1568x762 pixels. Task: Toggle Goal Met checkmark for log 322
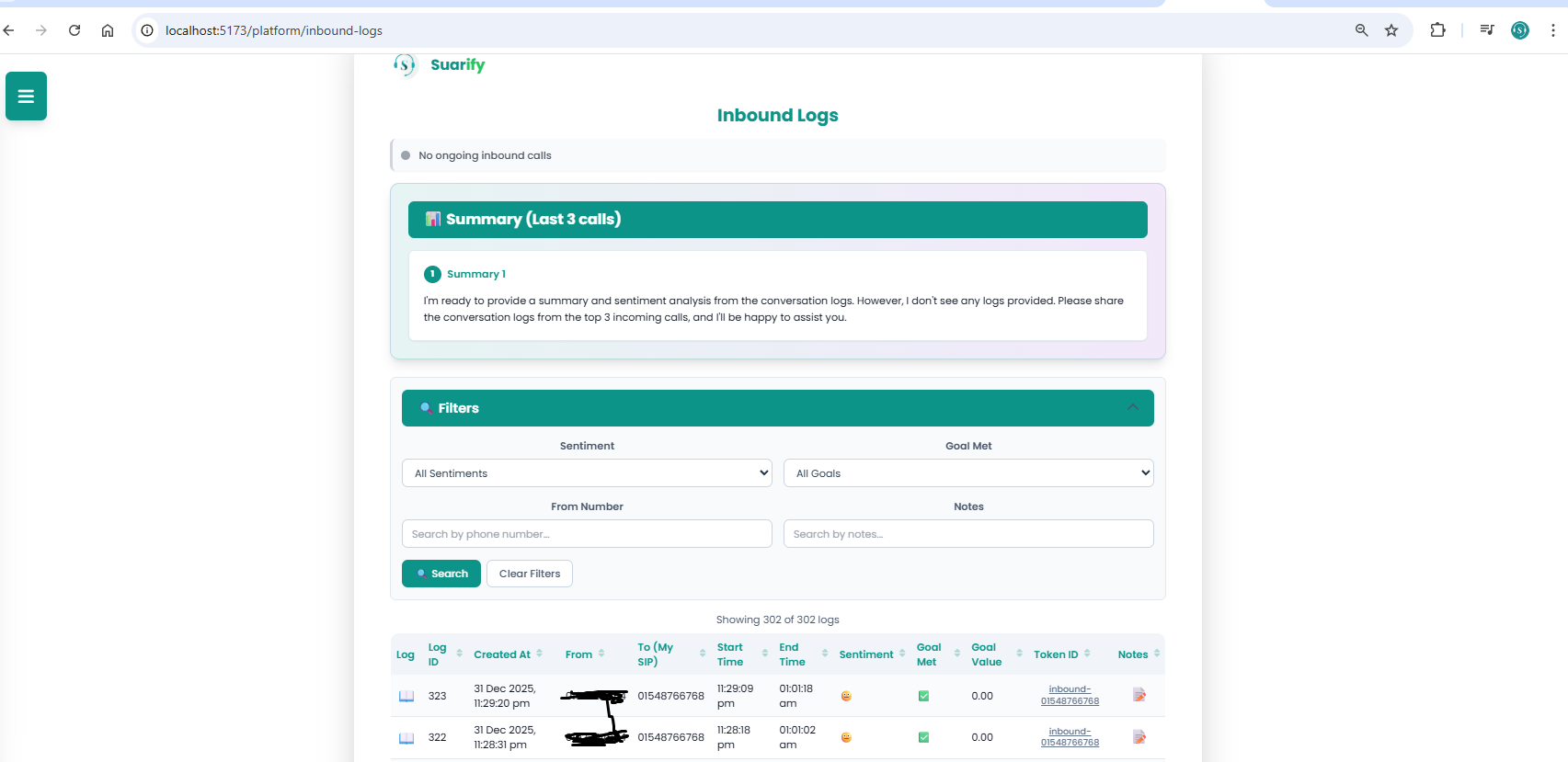point(923,737)
